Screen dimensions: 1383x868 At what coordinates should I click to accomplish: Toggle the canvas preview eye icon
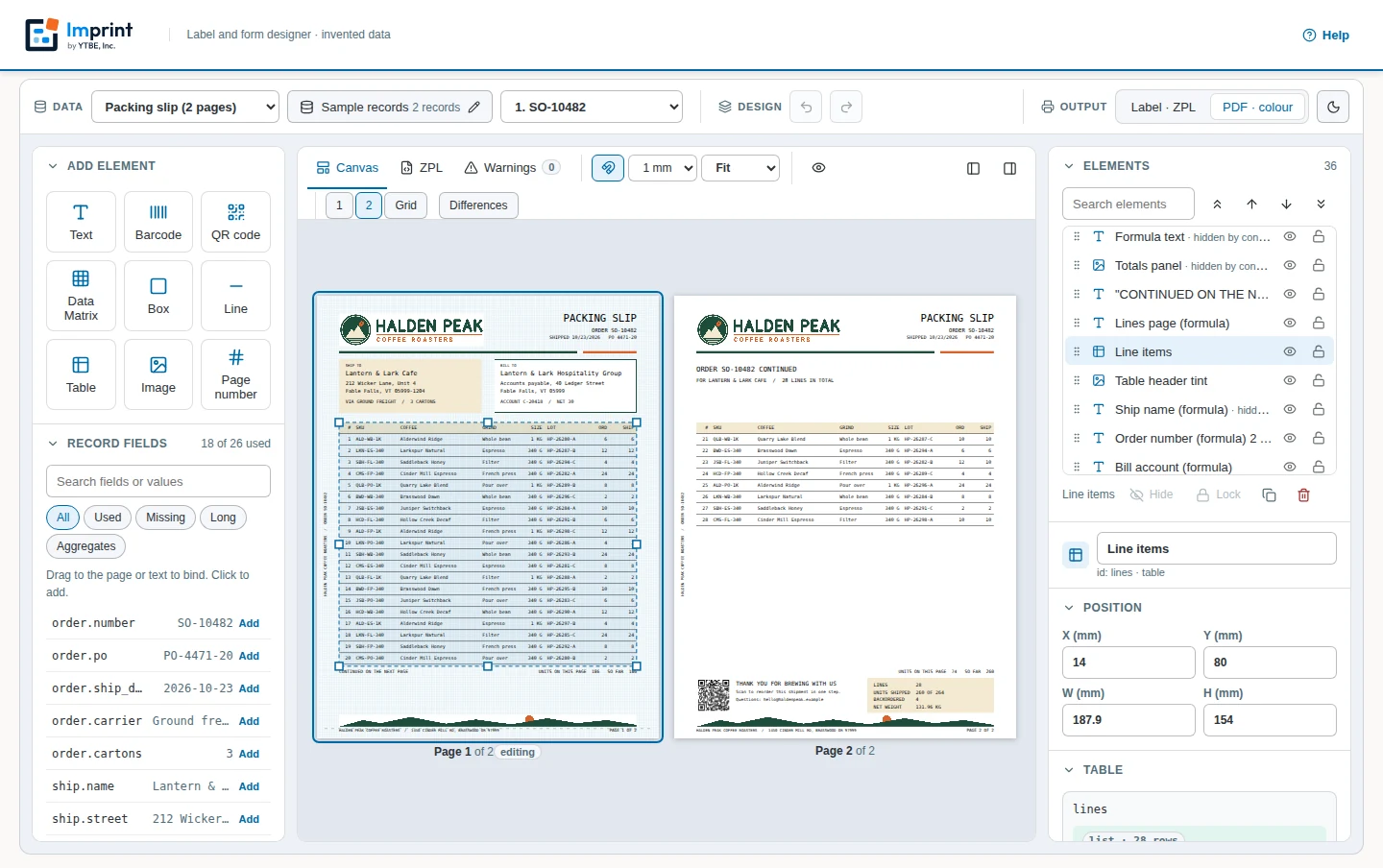[818, 168]
